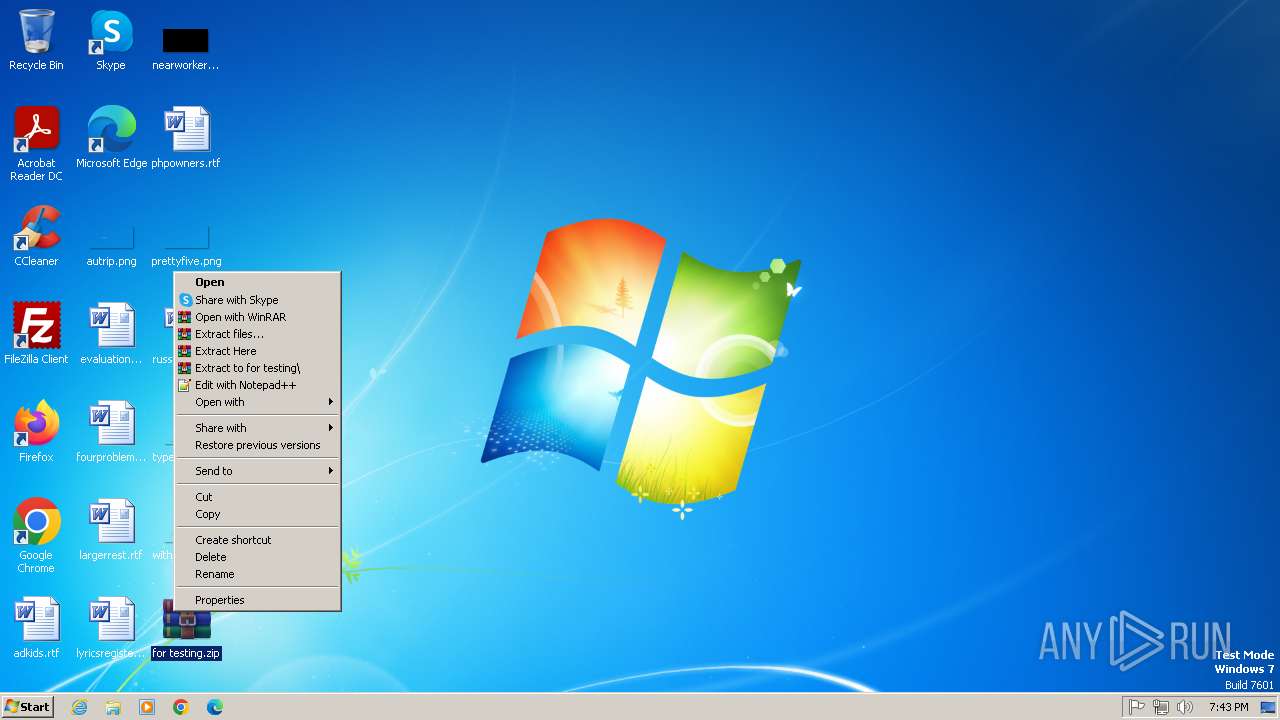Viewport: 1280px width, 720px height.
Task: Open Windows Explorer from taskbar
Action: 113,707
